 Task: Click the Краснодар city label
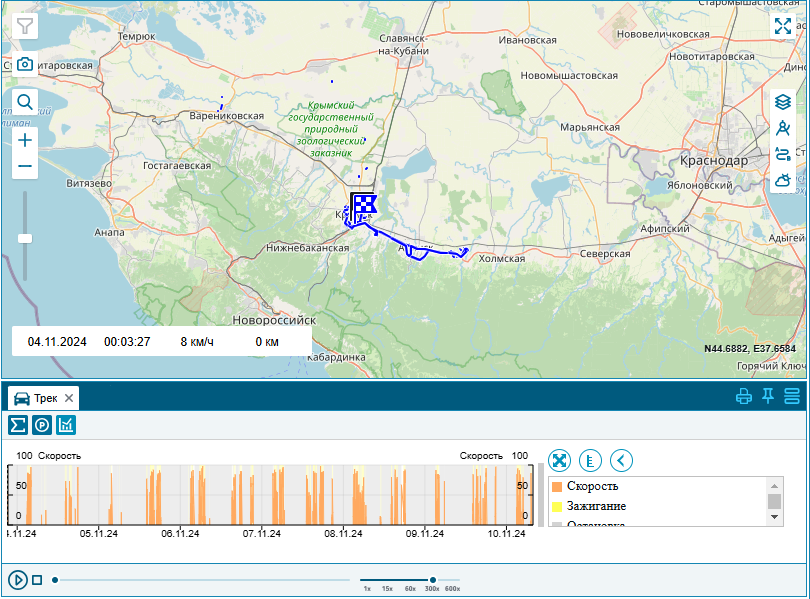[x=714, y=161]
